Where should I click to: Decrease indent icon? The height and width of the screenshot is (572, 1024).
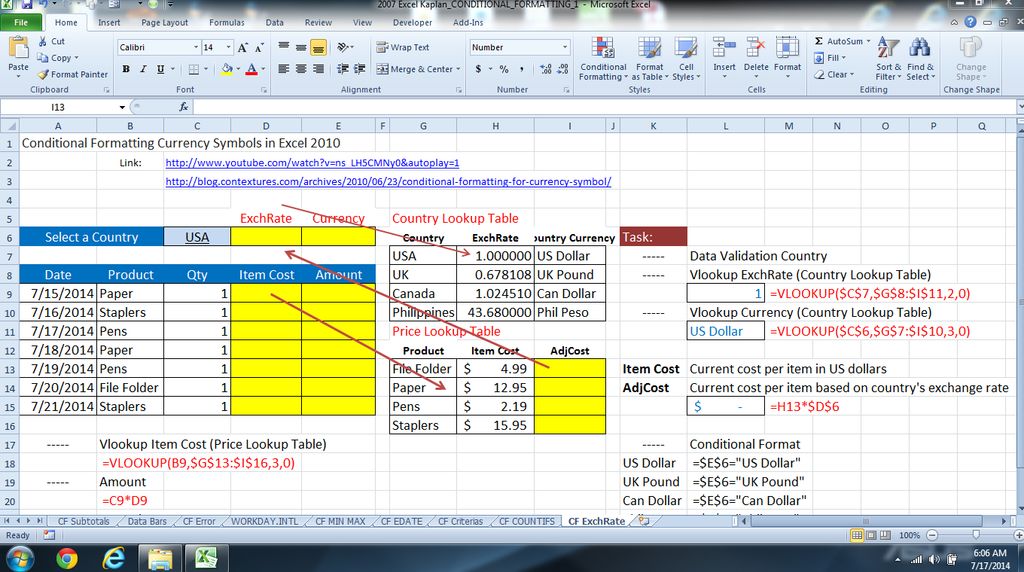click(x=342, y=69)
